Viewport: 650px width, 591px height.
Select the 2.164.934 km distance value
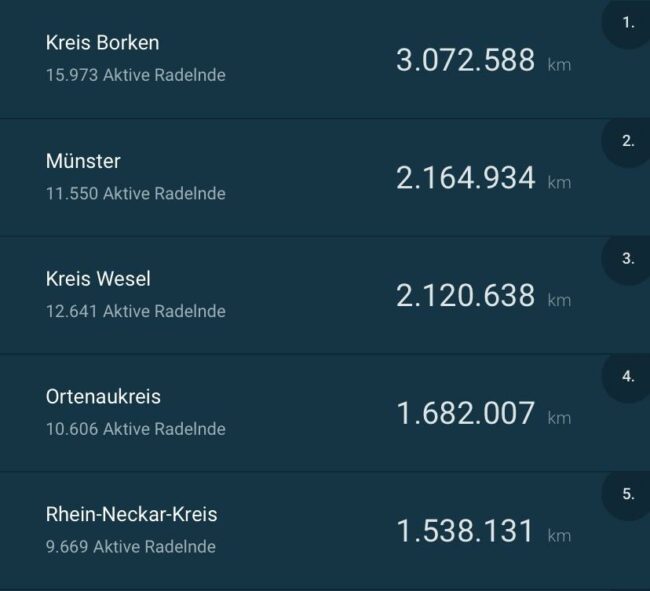[x=466, y=179]
